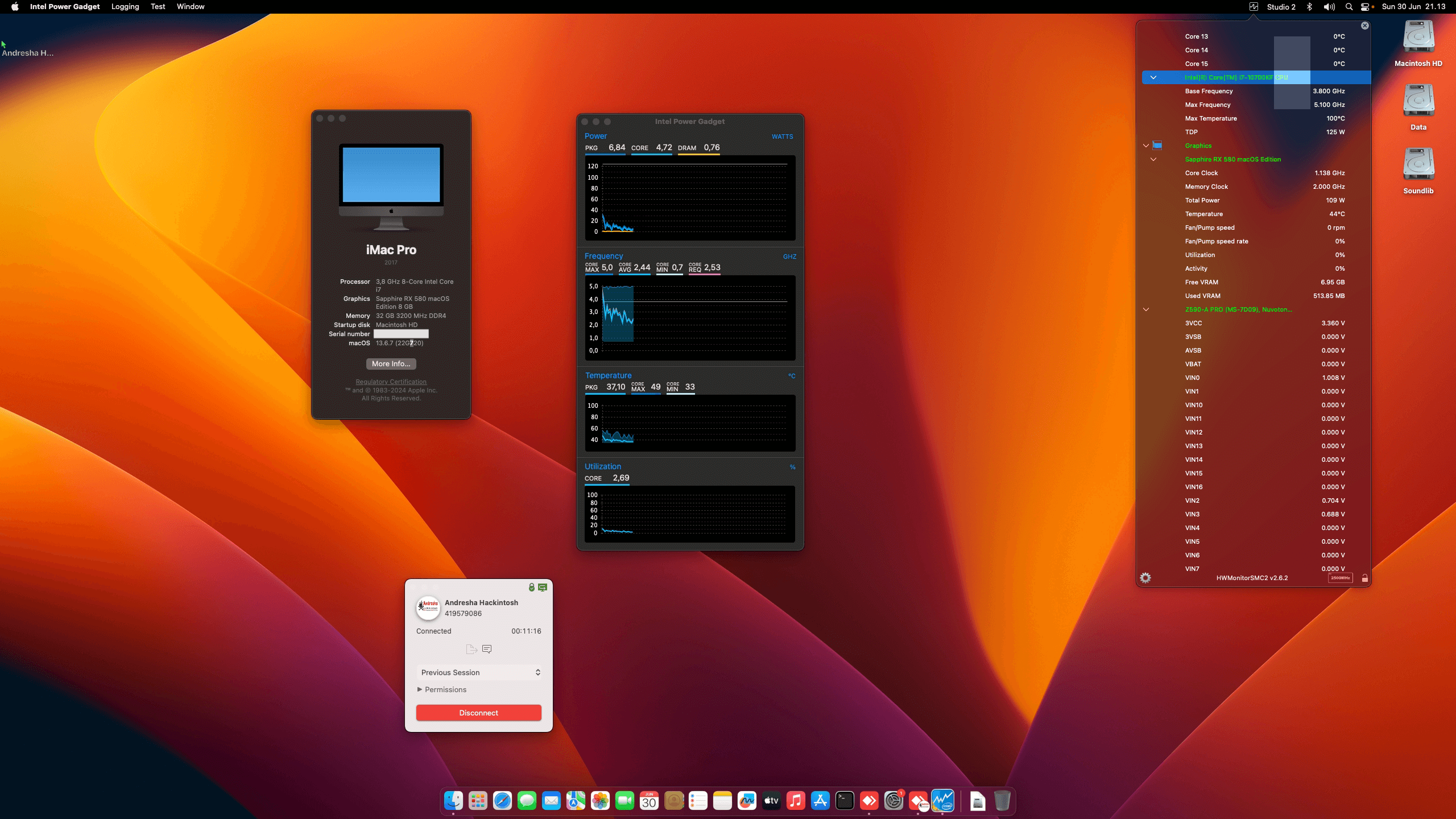Open Bluetooth menu bar icon

coord(1309,7)
